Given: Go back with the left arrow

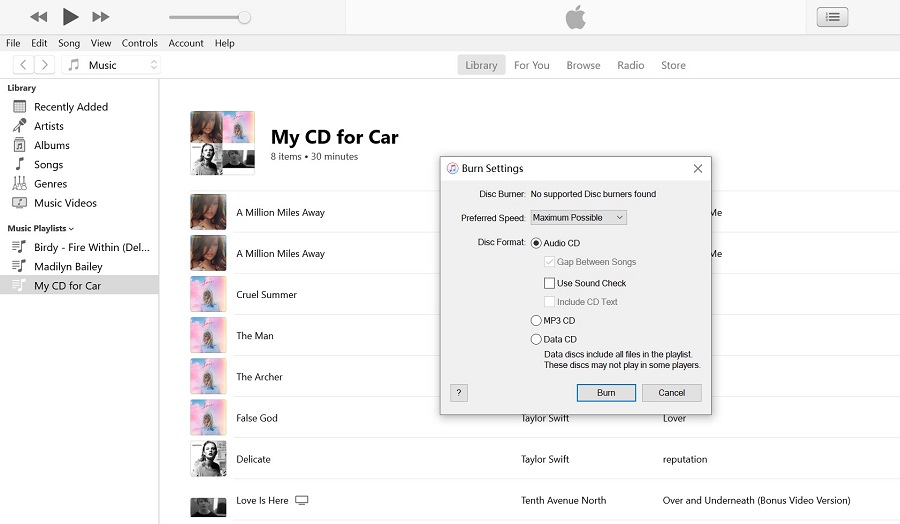Looking at the screenshot, I should (x=24, y=65).
